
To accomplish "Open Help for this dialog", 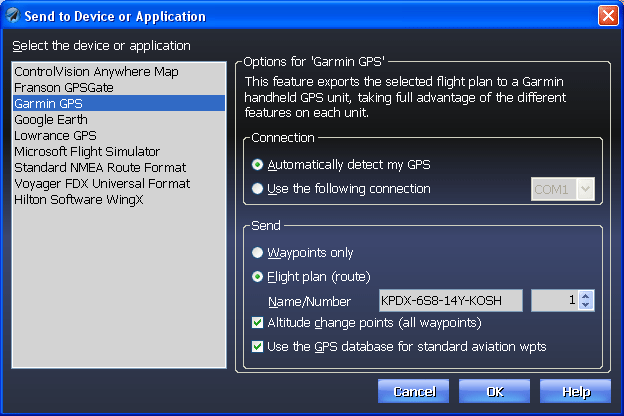I will click(575, 391).
